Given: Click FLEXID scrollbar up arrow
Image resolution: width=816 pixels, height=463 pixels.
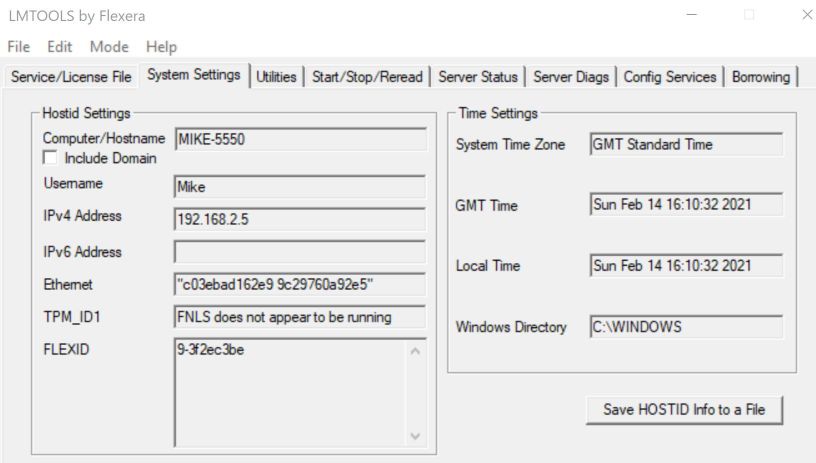Looking at the screenshot, I should coord(415,351).
